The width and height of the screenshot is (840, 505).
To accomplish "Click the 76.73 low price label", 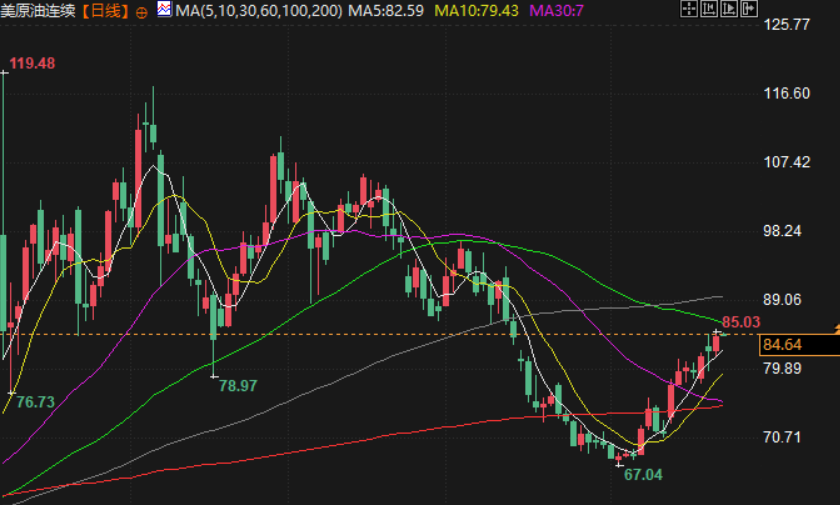I will pyautogui.click(x=35, y=402).
